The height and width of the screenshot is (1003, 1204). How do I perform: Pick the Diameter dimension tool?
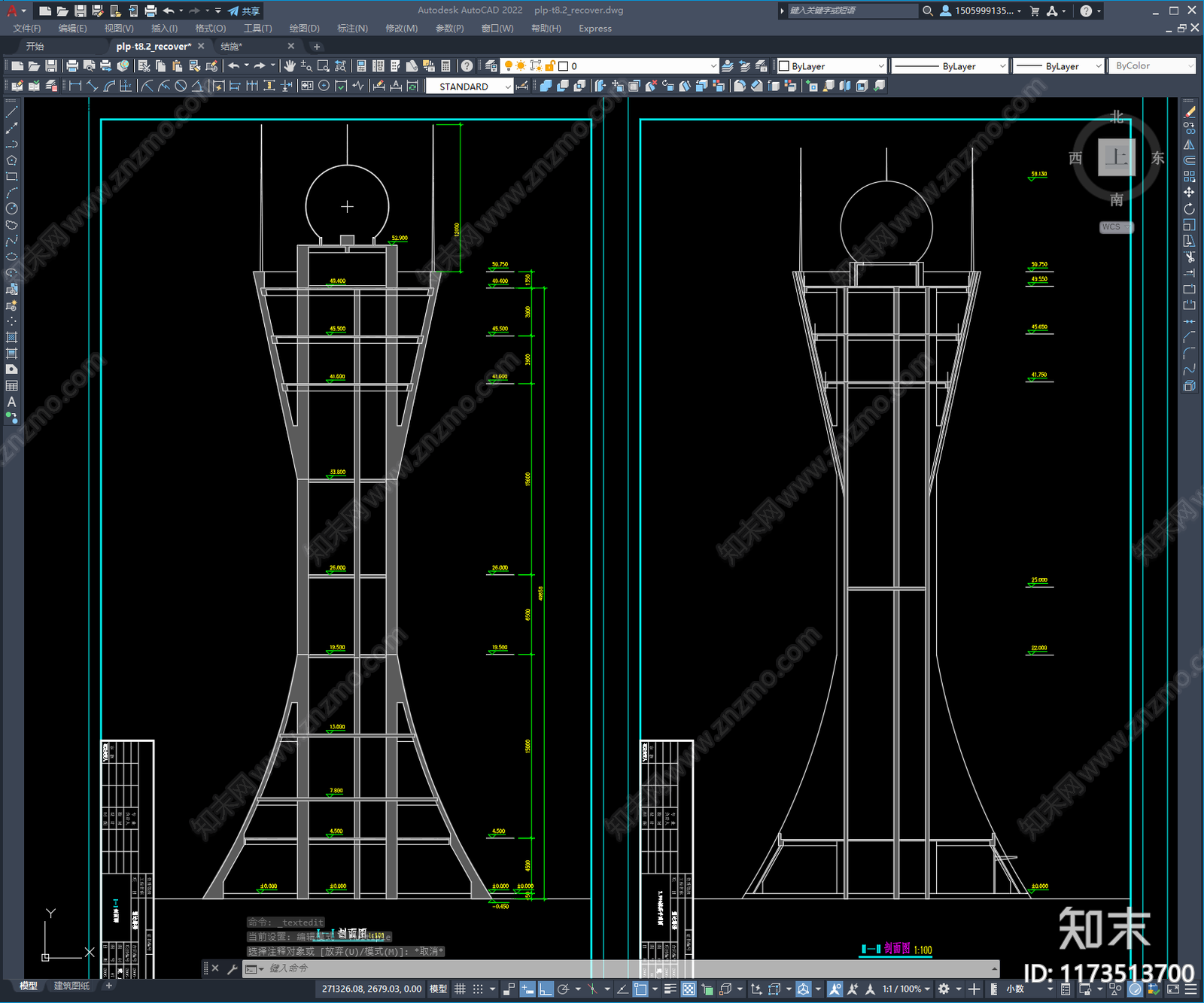coord(181,86)
